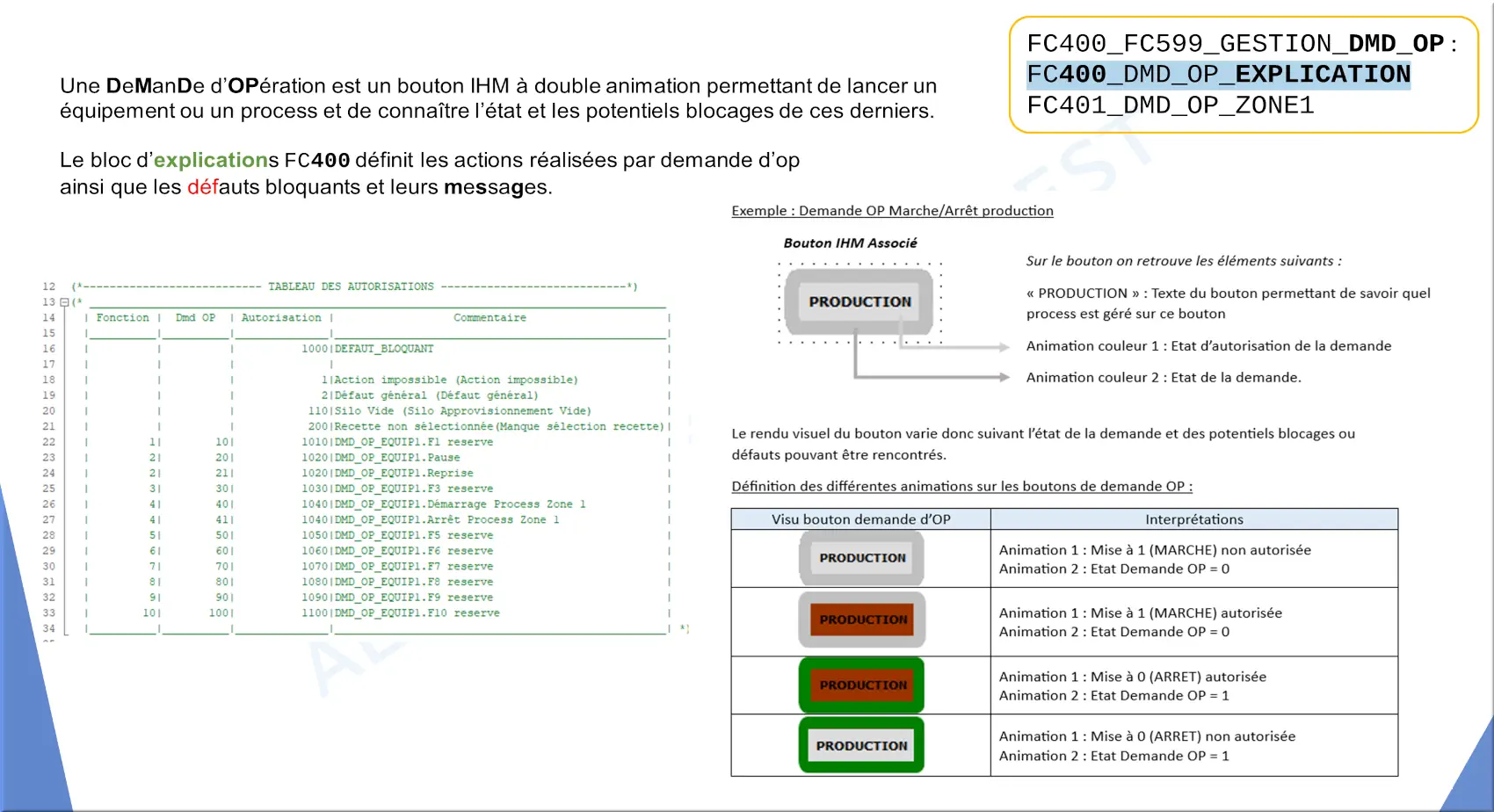This screenshot has height=812, width=1494.
Task: Click the Fonction column header in code table
Action: click(x=122, y=318)
